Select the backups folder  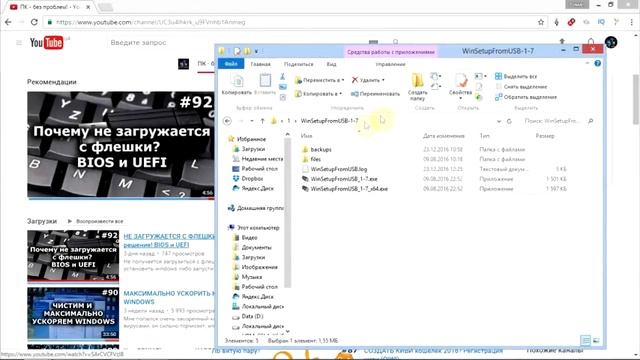[321, 149]
